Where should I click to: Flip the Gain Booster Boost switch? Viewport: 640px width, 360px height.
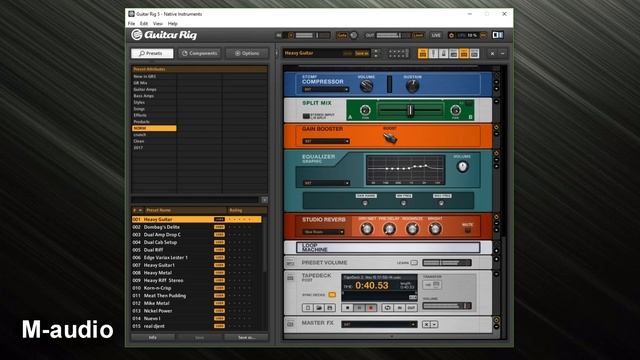tap(390, 139)
